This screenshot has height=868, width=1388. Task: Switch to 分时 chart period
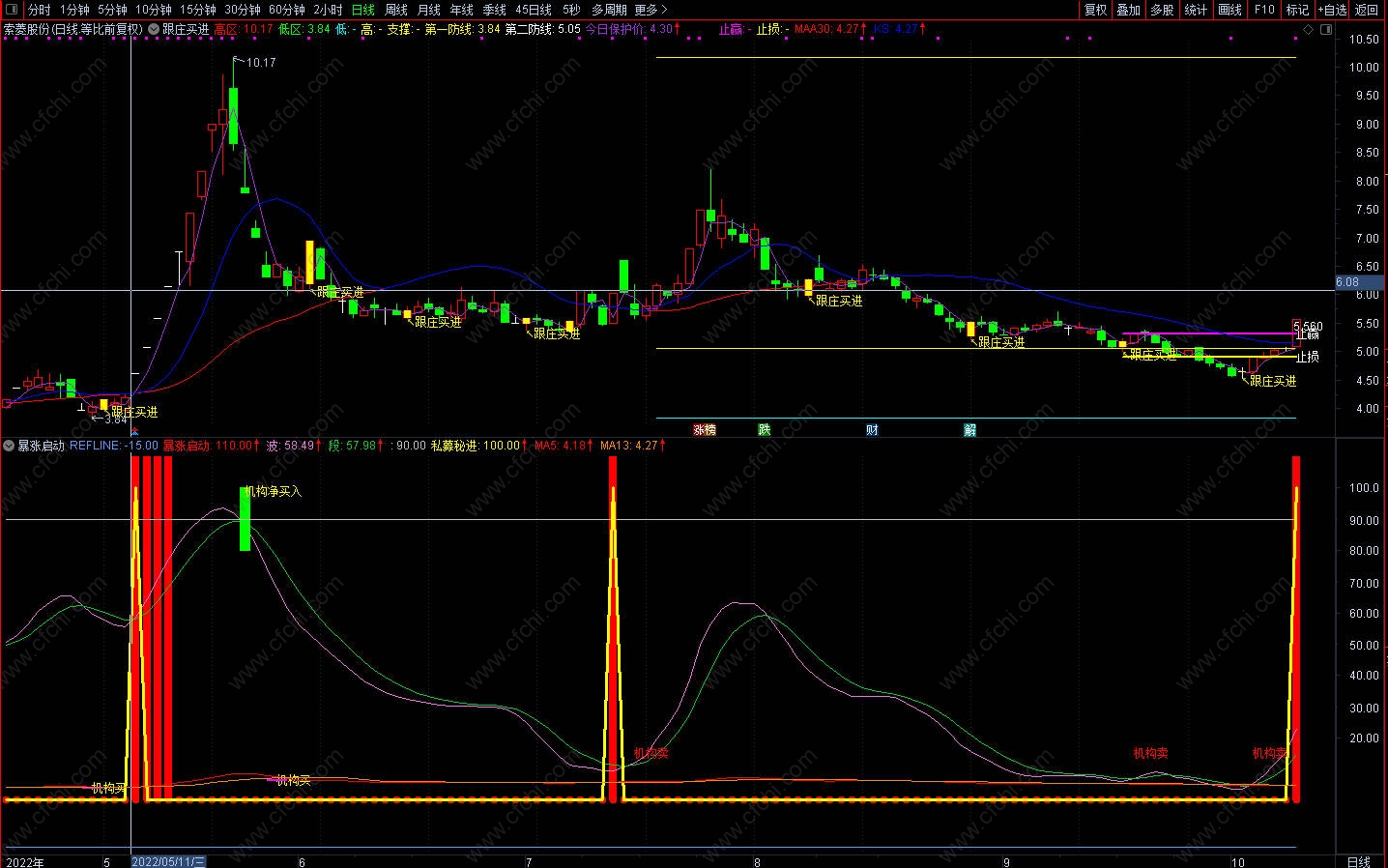[40, 10]
